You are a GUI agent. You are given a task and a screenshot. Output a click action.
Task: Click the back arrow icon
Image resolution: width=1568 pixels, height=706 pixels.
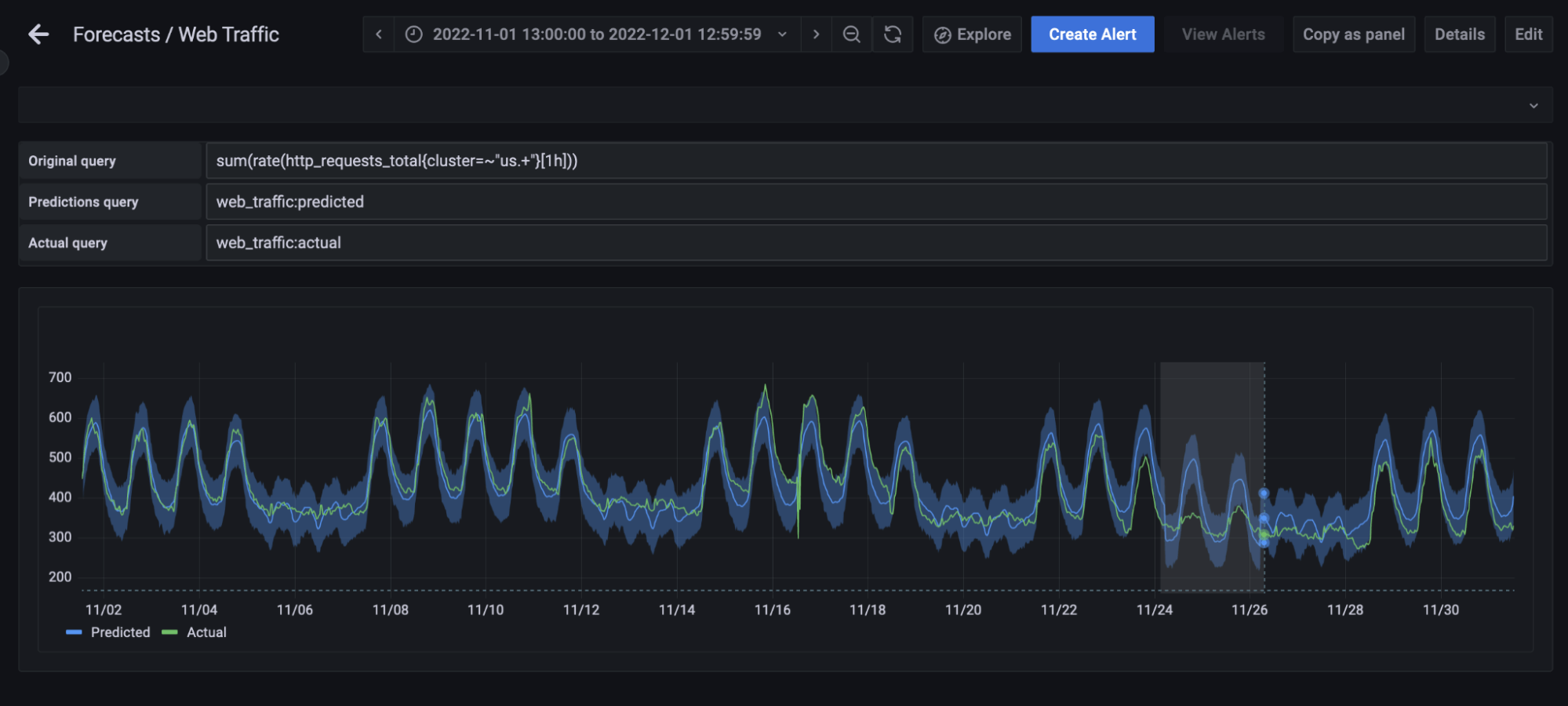[x=38, y=35]
